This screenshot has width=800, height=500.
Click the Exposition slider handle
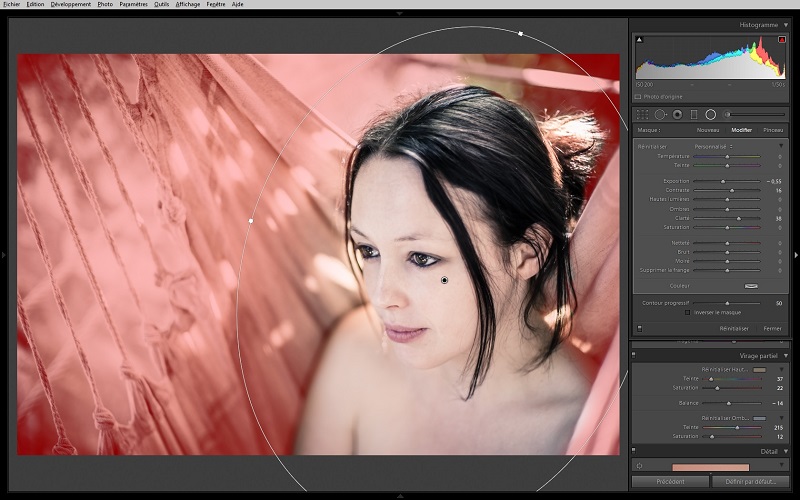723,181
